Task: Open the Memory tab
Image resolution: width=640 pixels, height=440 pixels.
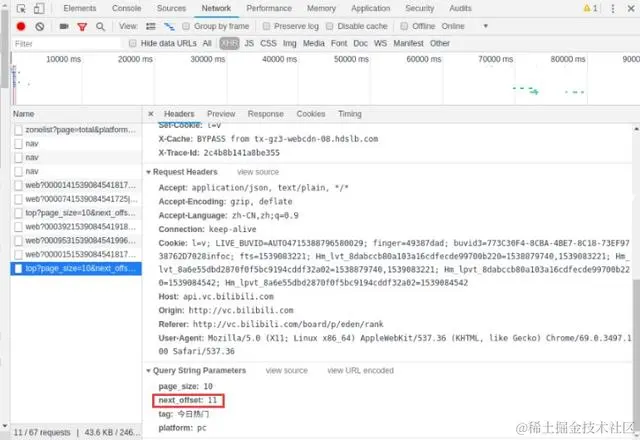Action: tap(321, 8)
